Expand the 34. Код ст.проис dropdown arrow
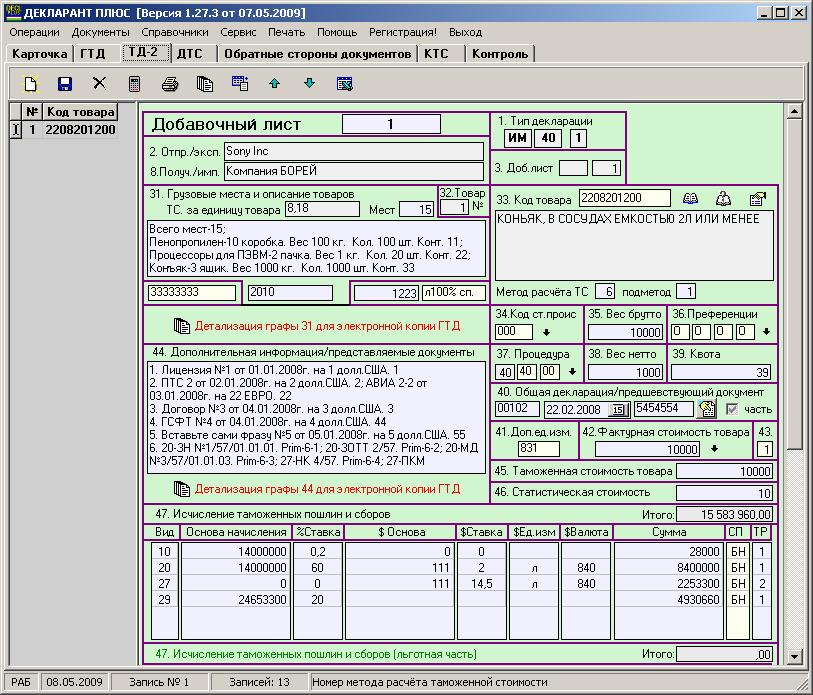The height and width of the screenshot is (695, 813). [546, 332]
